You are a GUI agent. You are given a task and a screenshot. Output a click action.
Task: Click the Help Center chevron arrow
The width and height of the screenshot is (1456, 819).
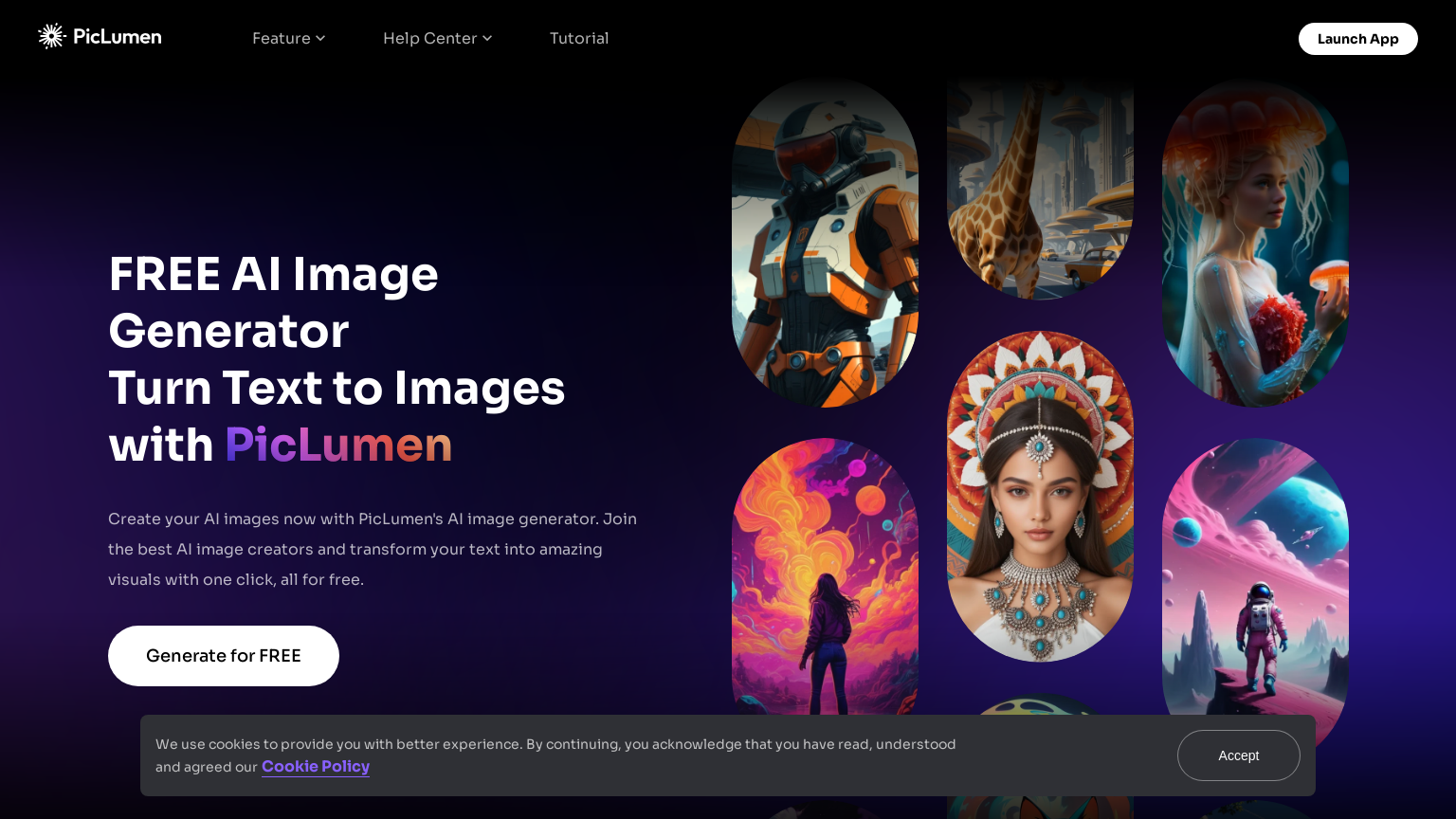[487, 39]
